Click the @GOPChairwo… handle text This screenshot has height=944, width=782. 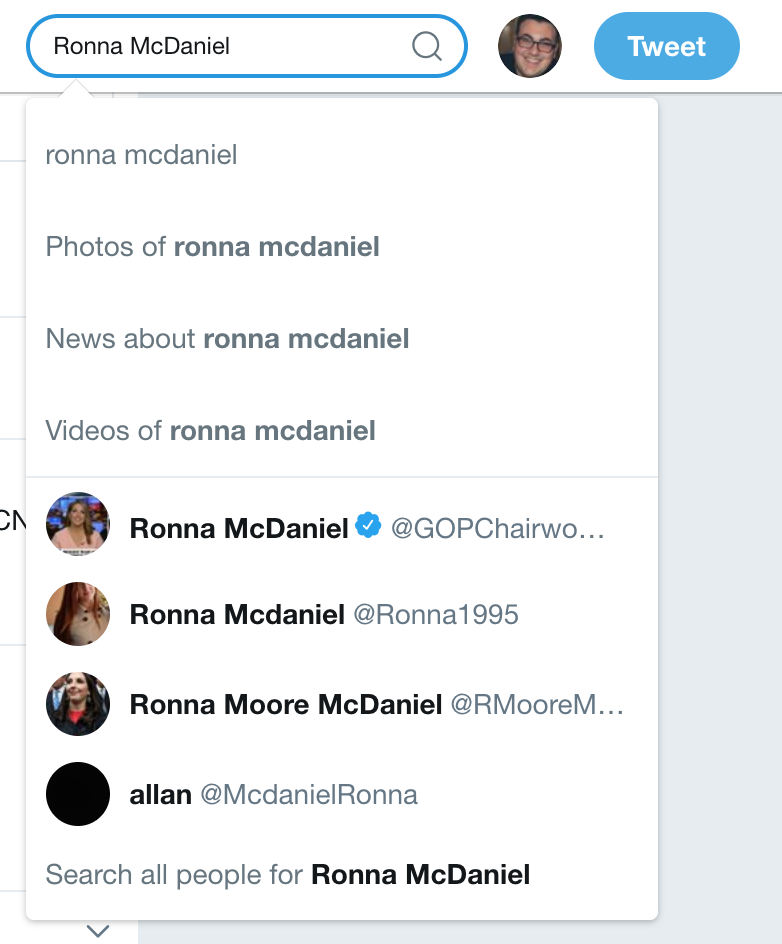point(498,529)
